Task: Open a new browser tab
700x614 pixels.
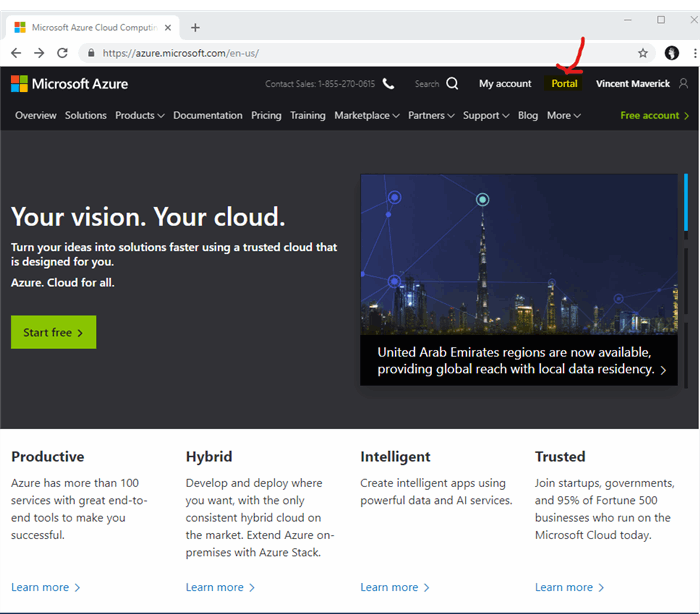Action: coord(195,28)
